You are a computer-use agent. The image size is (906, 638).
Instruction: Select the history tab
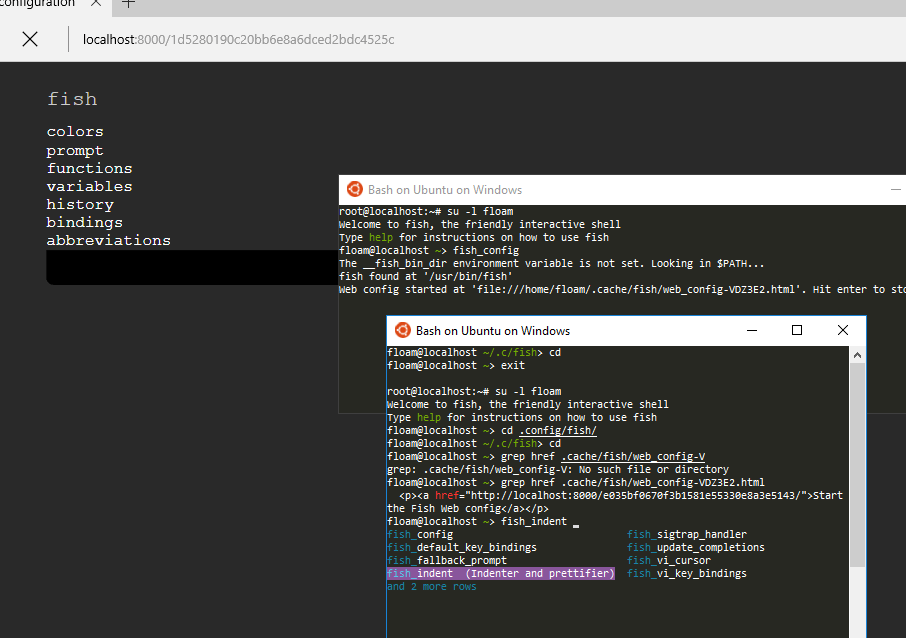[x=80, y=205]
